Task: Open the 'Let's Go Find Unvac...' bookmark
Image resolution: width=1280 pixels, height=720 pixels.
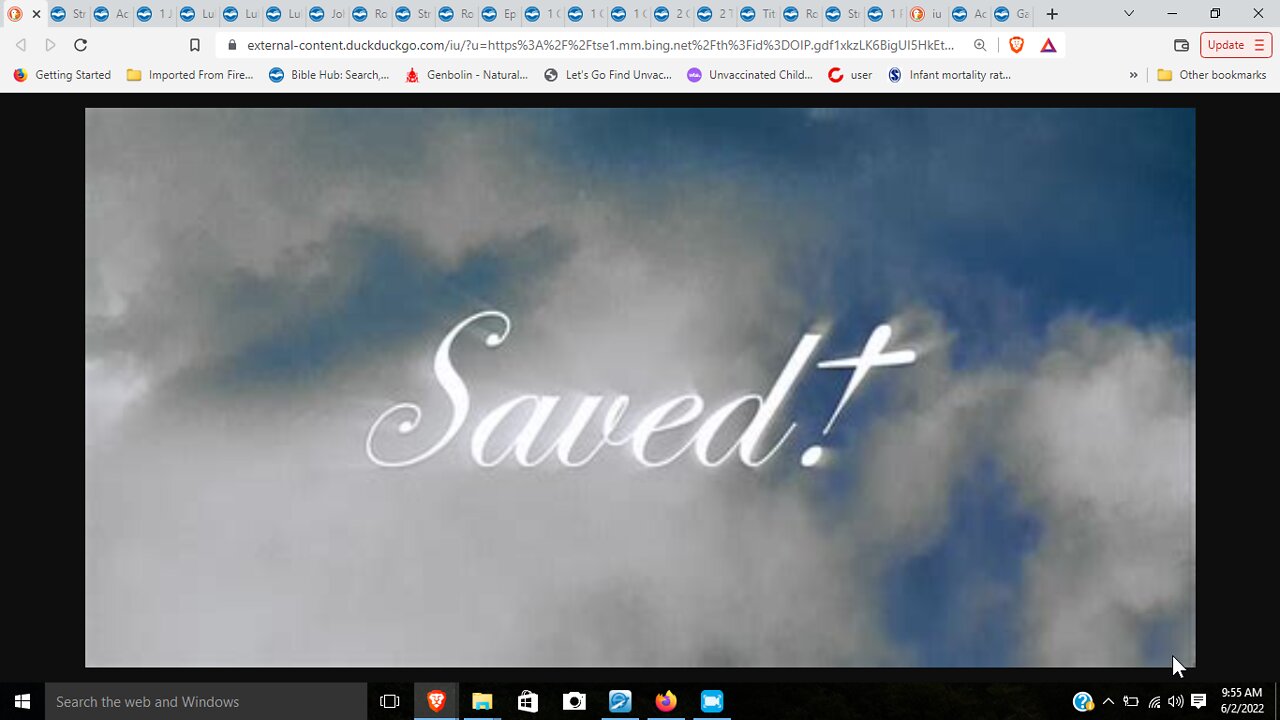Action: tap(608, 75)
